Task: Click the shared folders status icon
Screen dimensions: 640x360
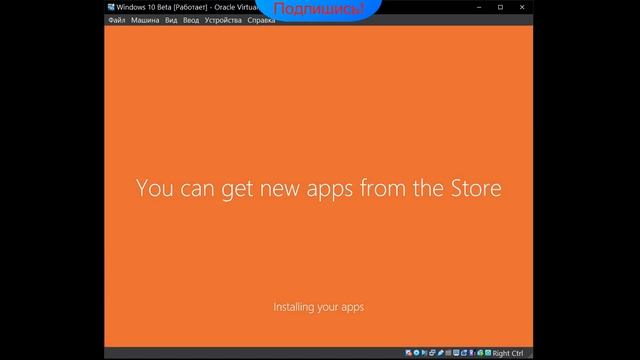Action: click(x=448, y=353)
